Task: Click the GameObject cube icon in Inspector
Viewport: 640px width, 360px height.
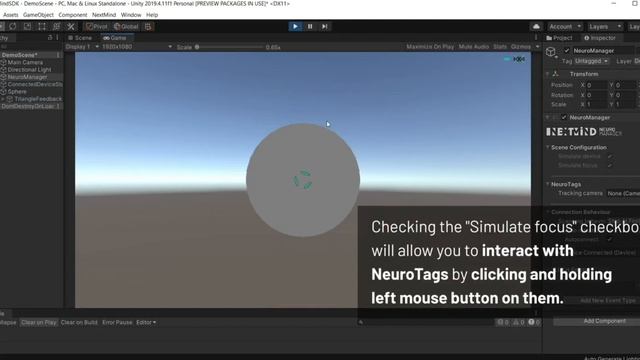Action: (x=551, y=51)
